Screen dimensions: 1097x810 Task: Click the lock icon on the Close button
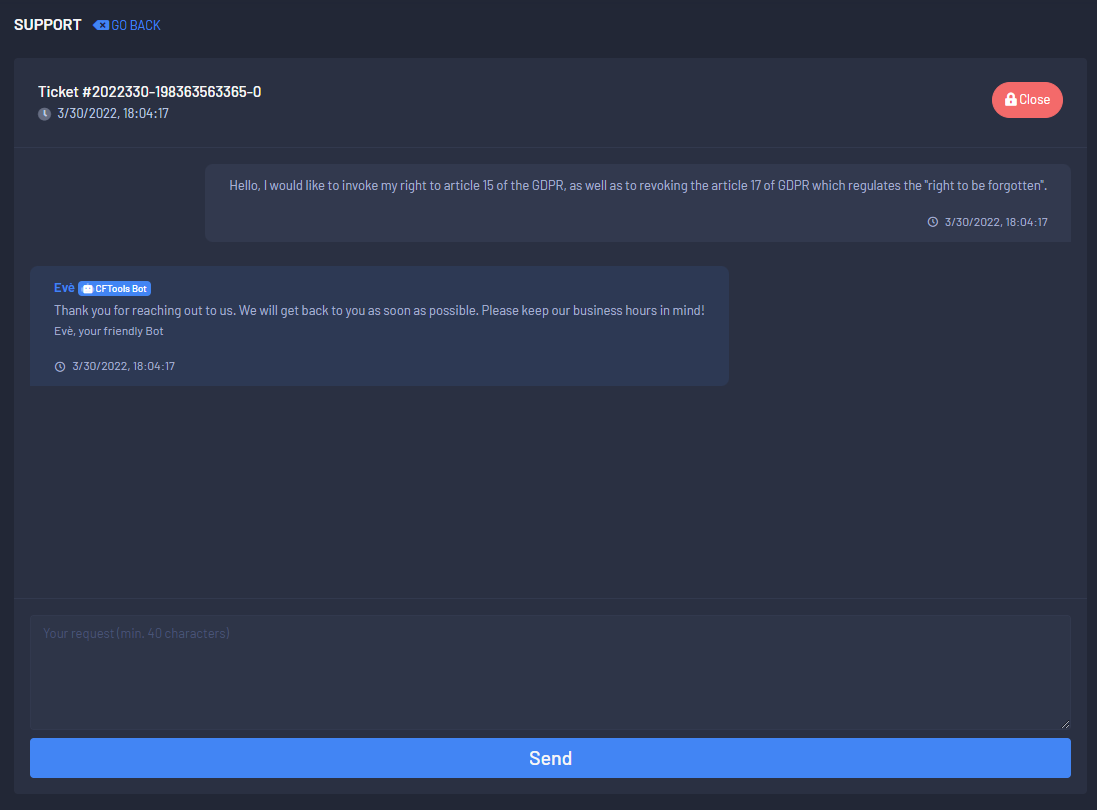click(1011, 100)
